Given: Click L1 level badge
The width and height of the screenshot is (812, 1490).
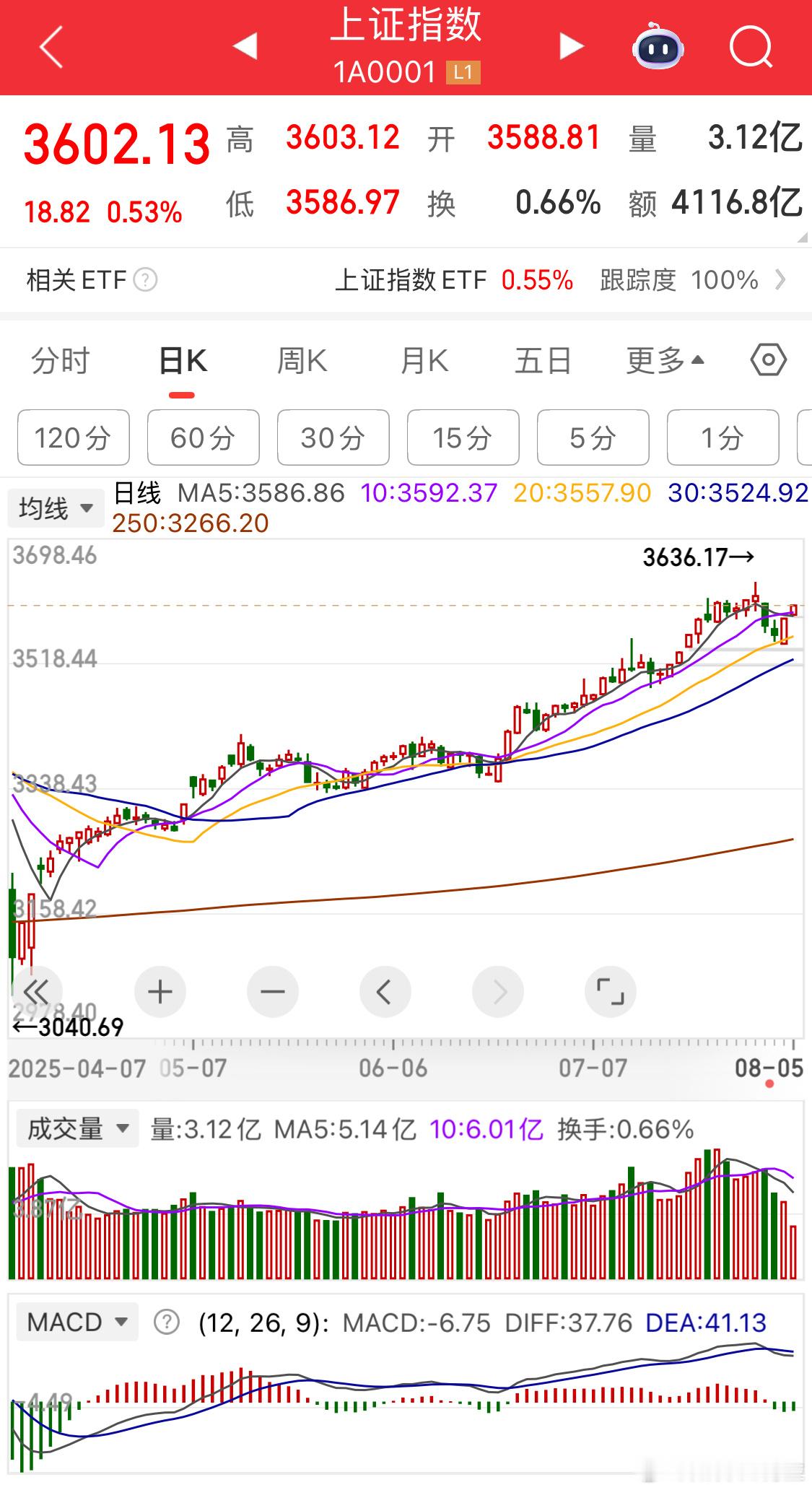Looking at the screenshot, I should pyautogui.click(x=463, y=72).
